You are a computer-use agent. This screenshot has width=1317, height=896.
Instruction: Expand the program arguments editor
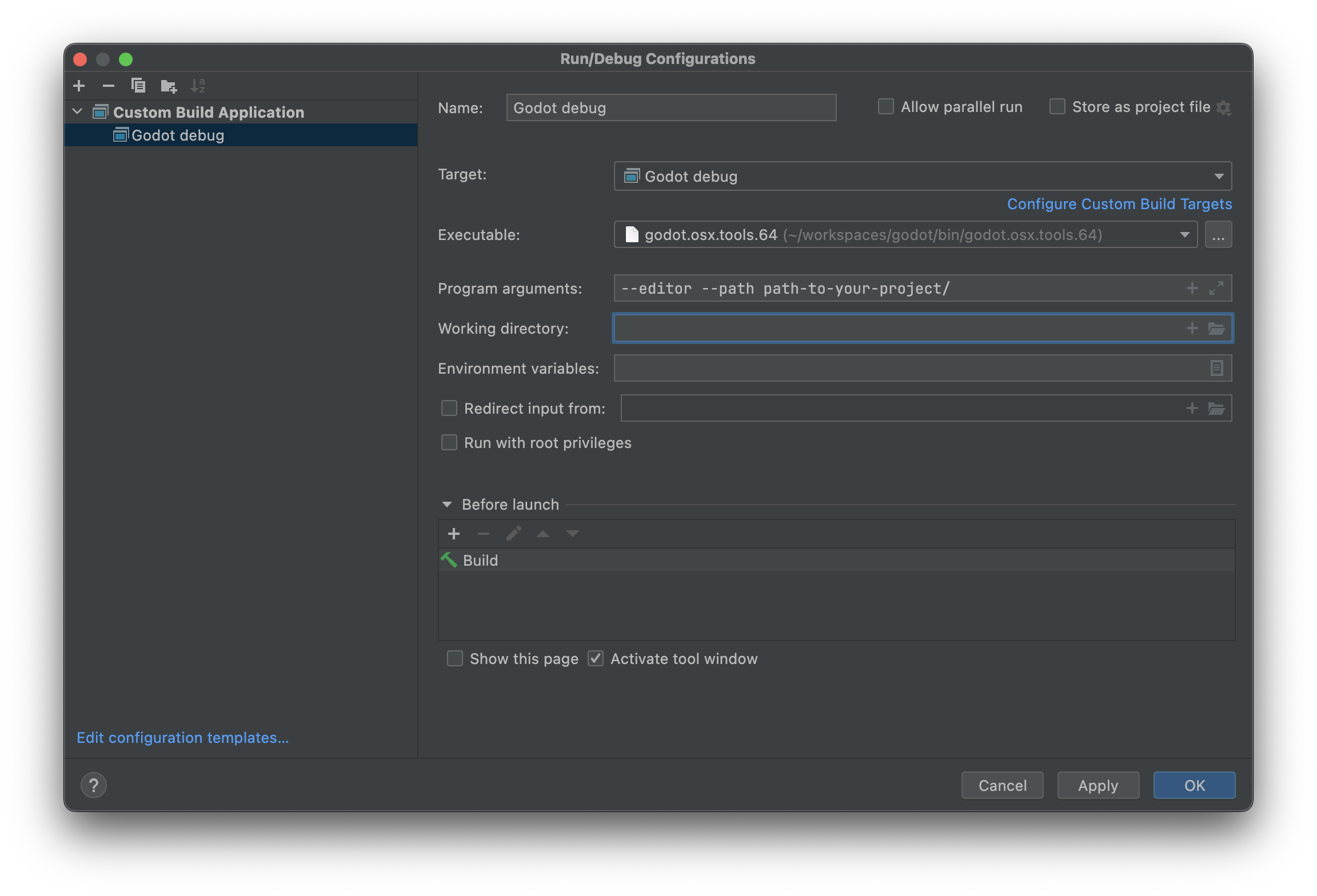click(x=1216, y=288)
